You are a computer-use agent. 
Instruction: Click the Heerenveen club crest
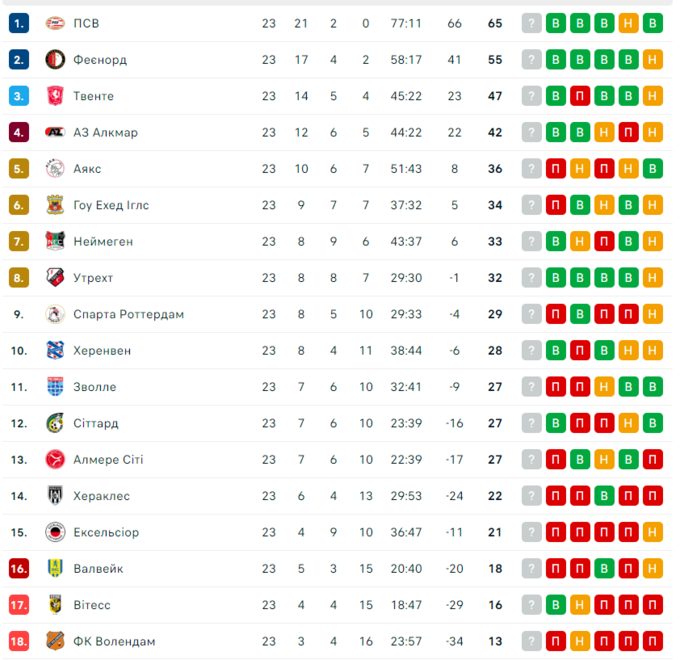55,351
